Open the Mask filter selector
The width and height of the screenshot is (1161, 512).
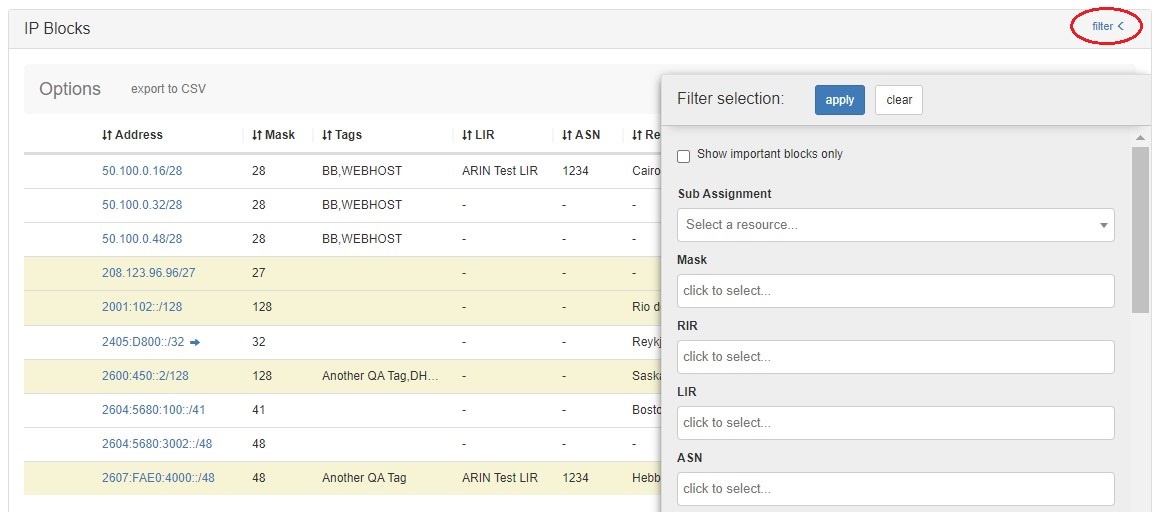point(895,291)
